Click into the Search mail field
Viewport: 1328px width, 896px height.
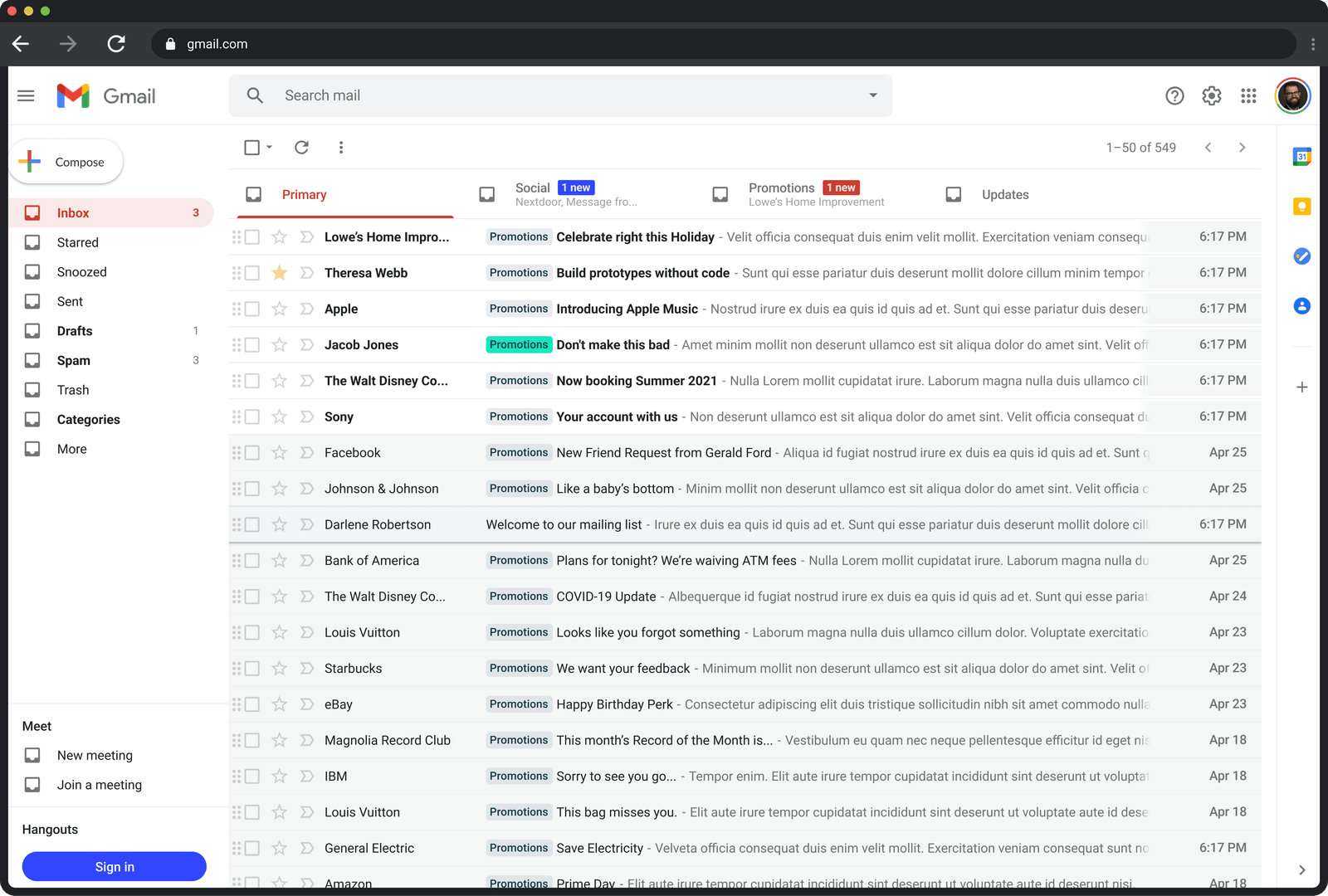click(x=564, y=95)
